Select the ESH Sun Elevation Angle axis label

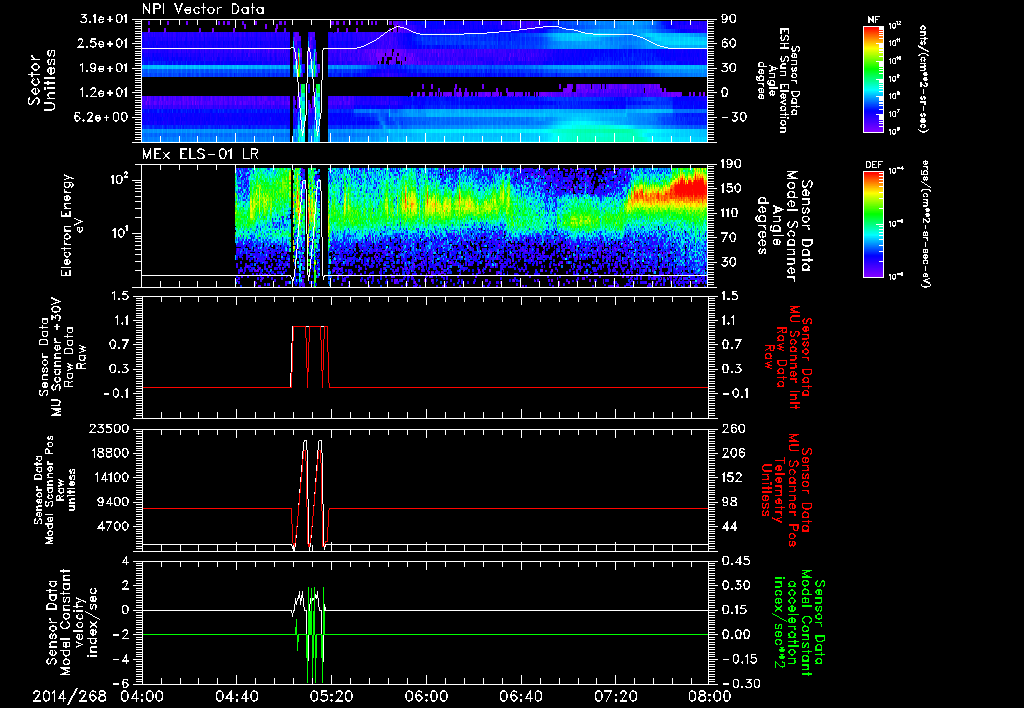coord(783,78)
